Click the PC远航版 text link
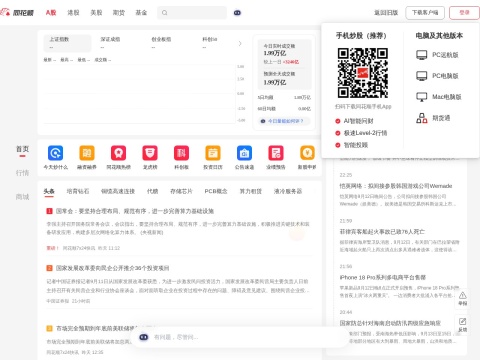 tap(445, 55)
